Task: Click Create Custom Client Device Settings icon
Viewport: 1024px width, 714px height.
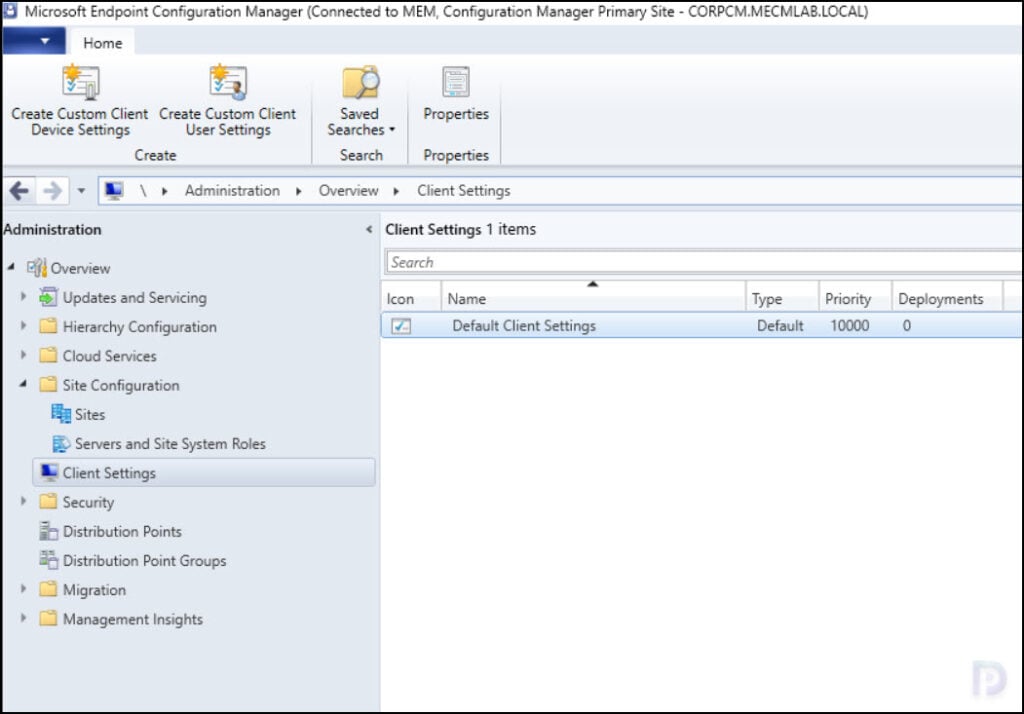Action: [x=80, y=82]
